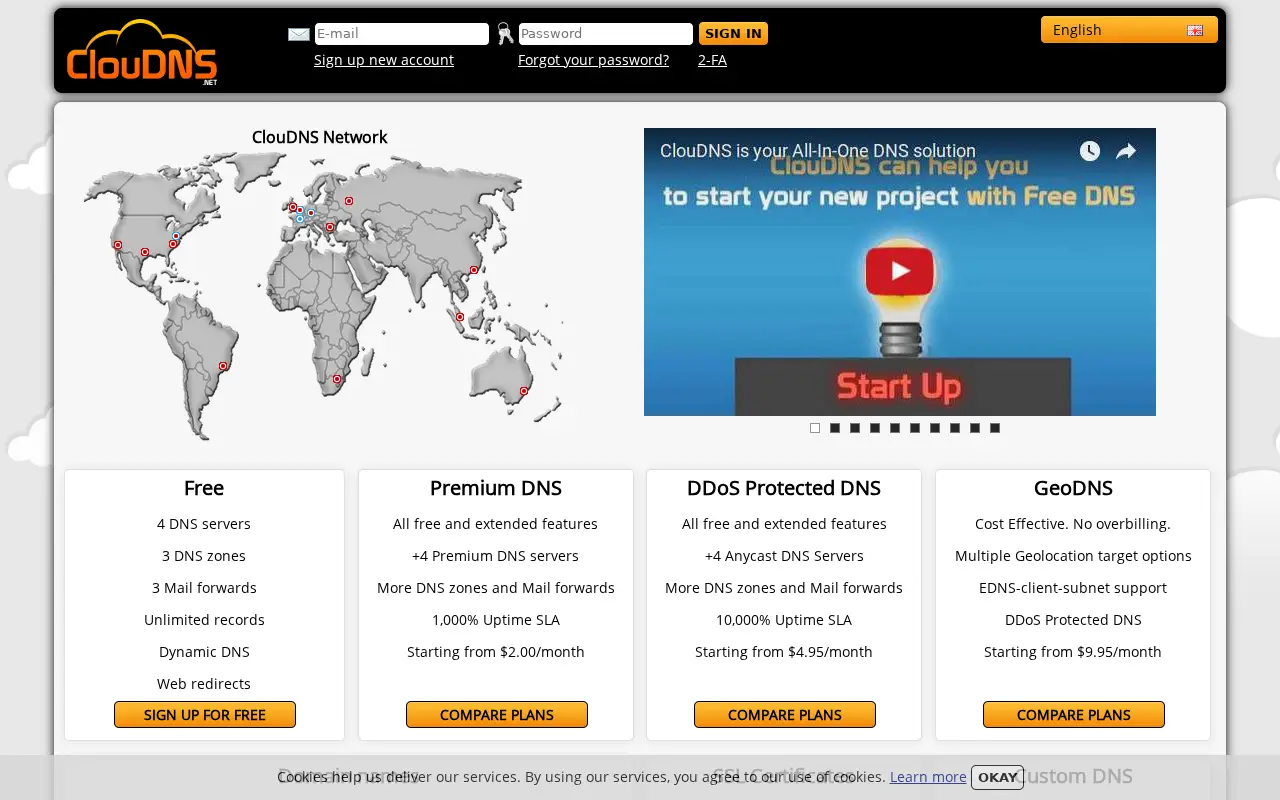Click the SIGN IN button
This screenshot has width=1280, height=800.
point(733,34)
